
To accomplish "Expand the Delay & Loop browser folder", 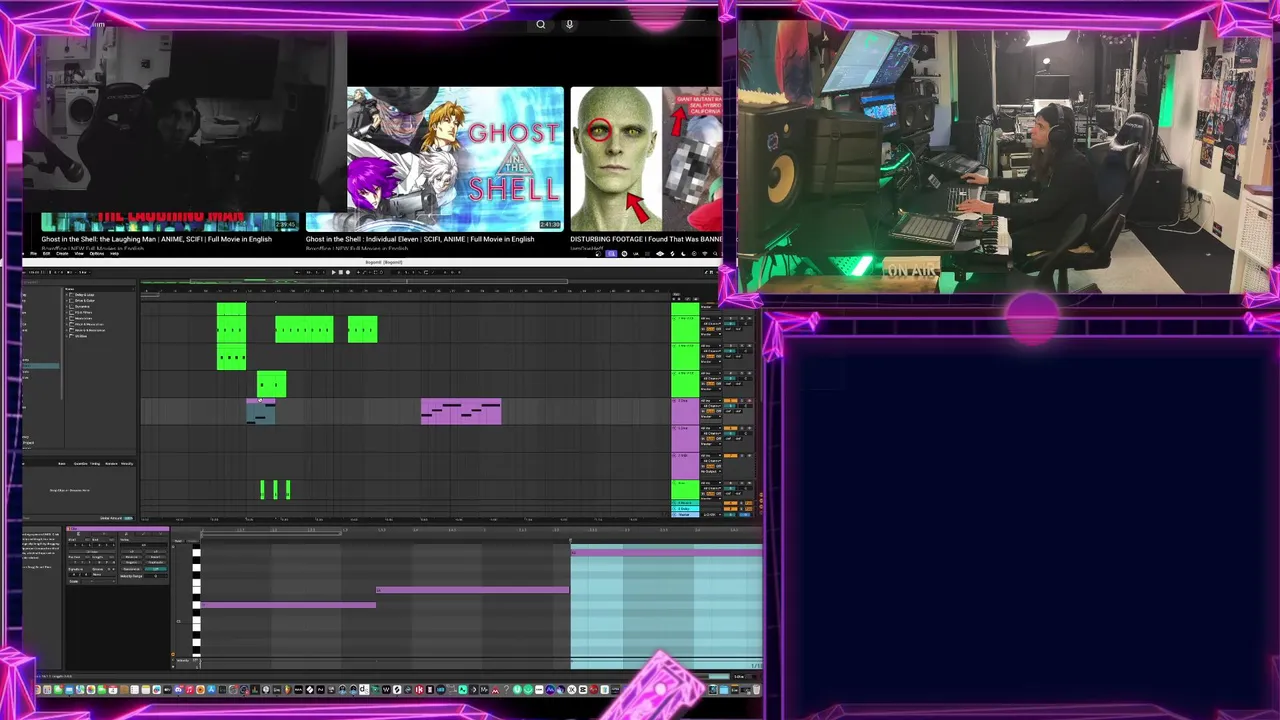I will click(67, 295).
